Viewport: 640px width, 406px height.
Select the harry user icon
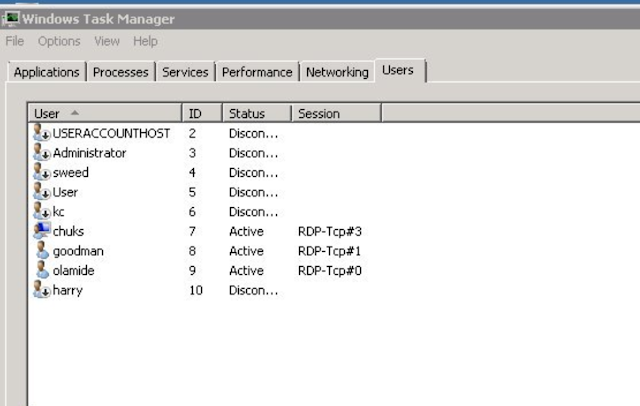(41, 290)
